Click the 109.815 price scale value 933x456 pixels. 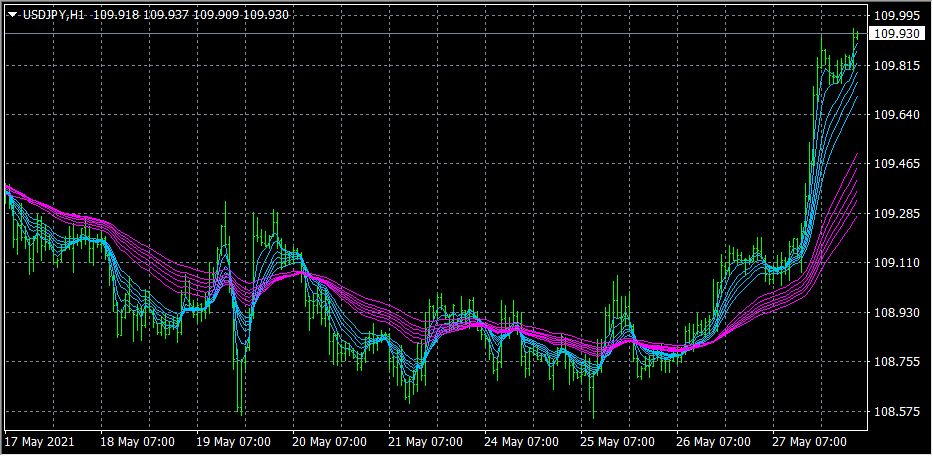897,65
